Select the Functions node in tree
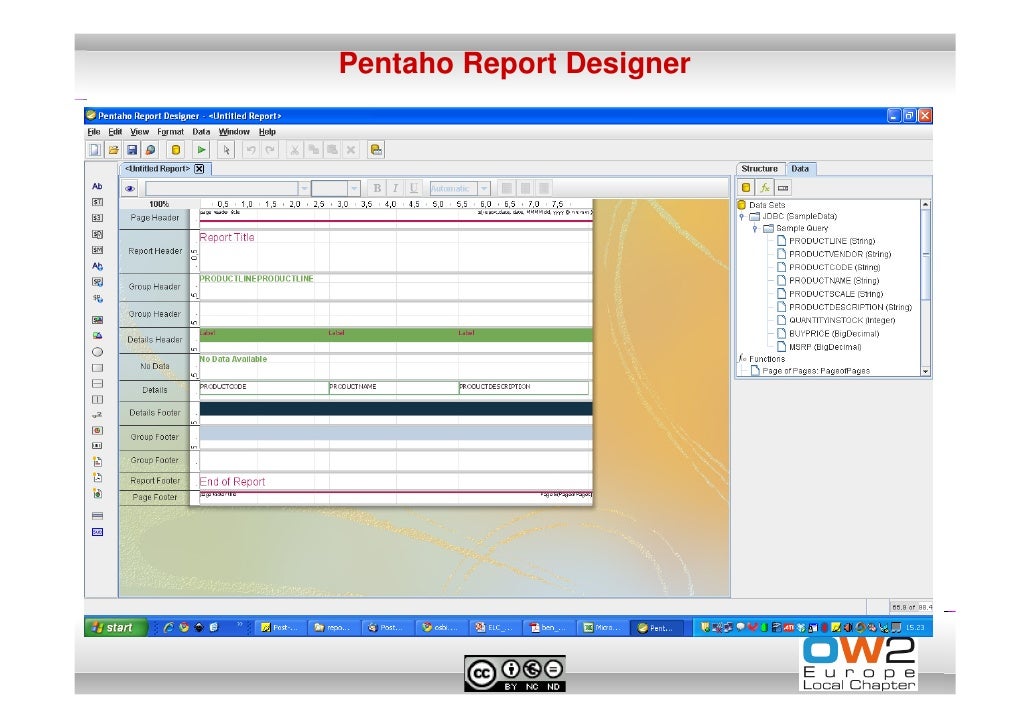This screenshot has height=728, width=1030. point(767,359)
